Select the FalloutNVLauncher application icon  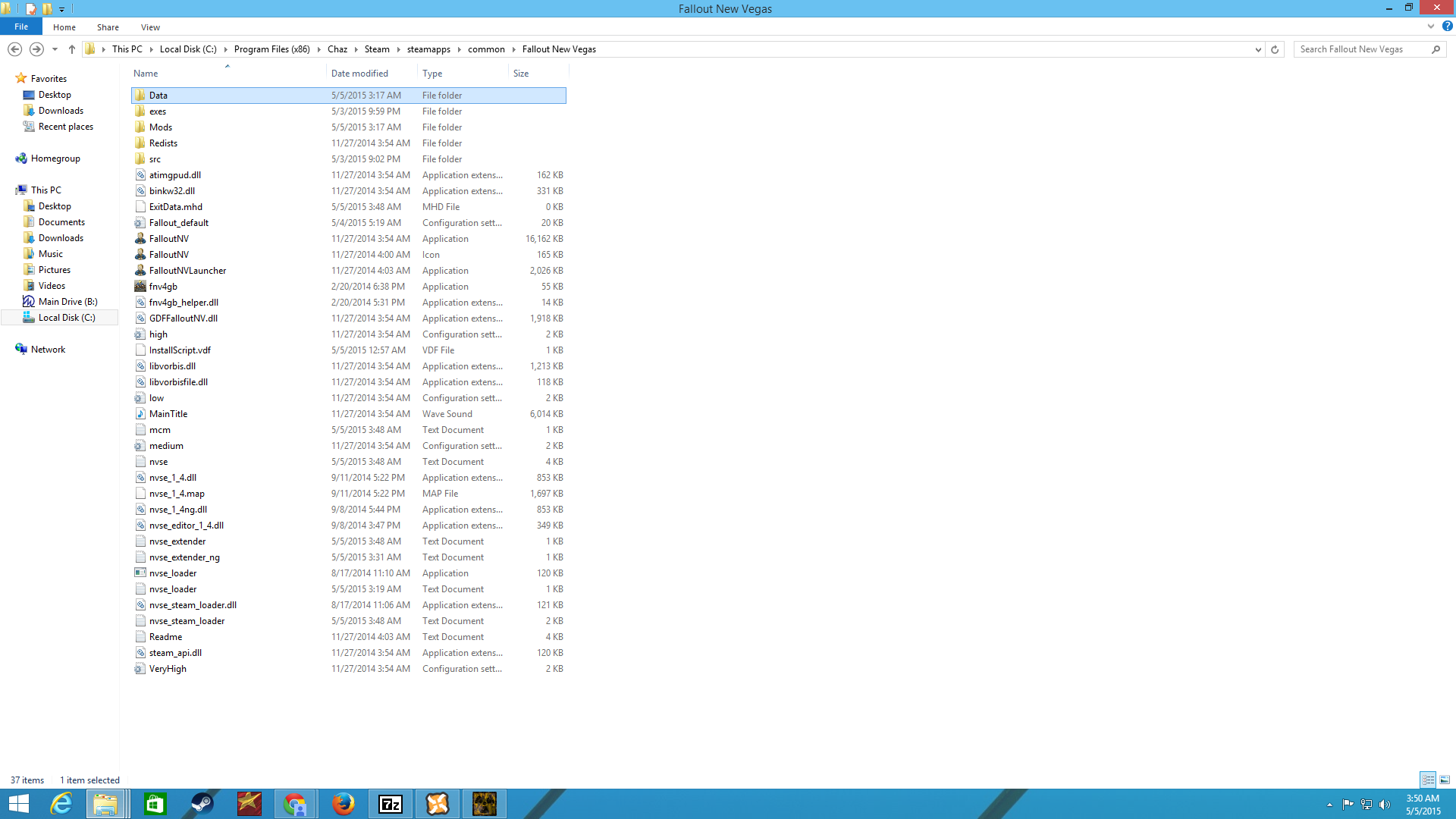140,271
